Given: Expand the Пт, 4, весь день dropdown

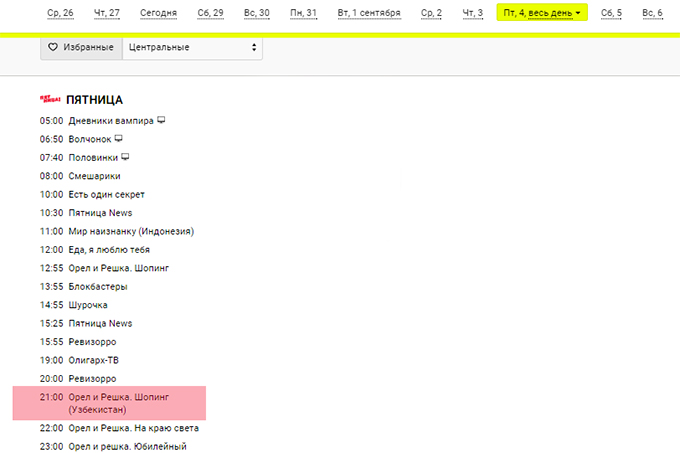Looking at the screenshot, I should pyautogui.click(x=542, y=13).
